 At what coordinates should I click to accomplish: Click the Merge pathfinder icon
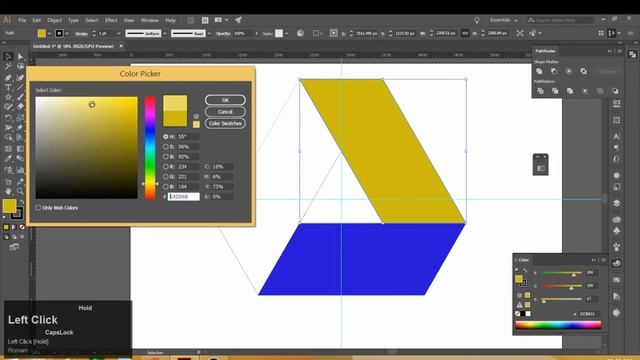pyautogui.click(x=570, y=91)
